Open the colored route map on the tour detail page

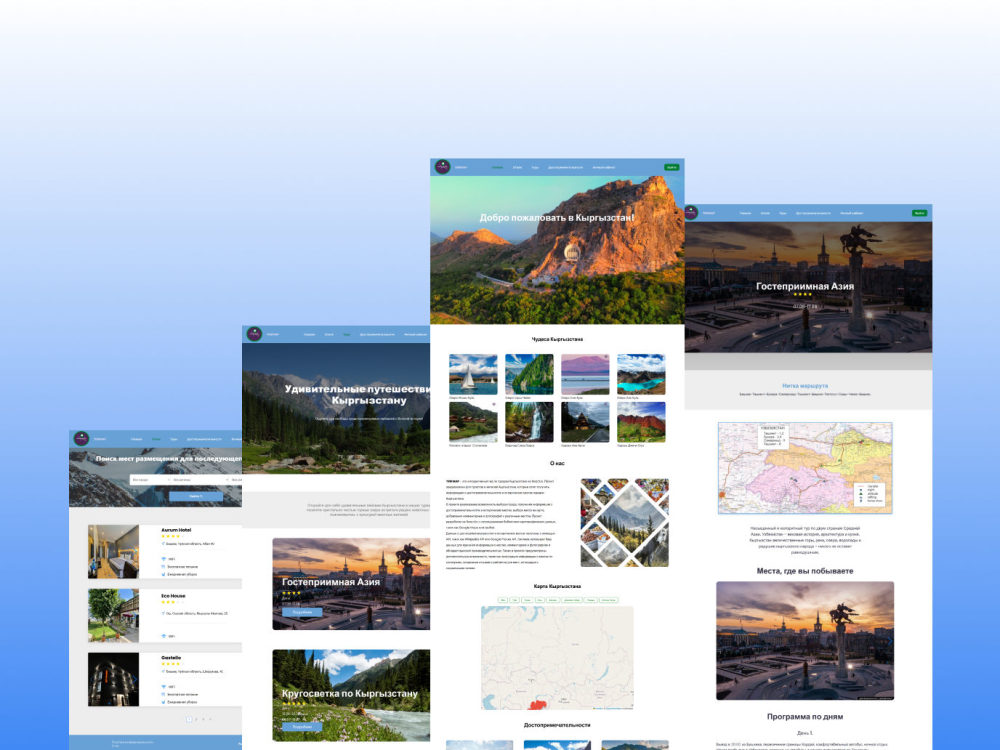click(805, 468)
